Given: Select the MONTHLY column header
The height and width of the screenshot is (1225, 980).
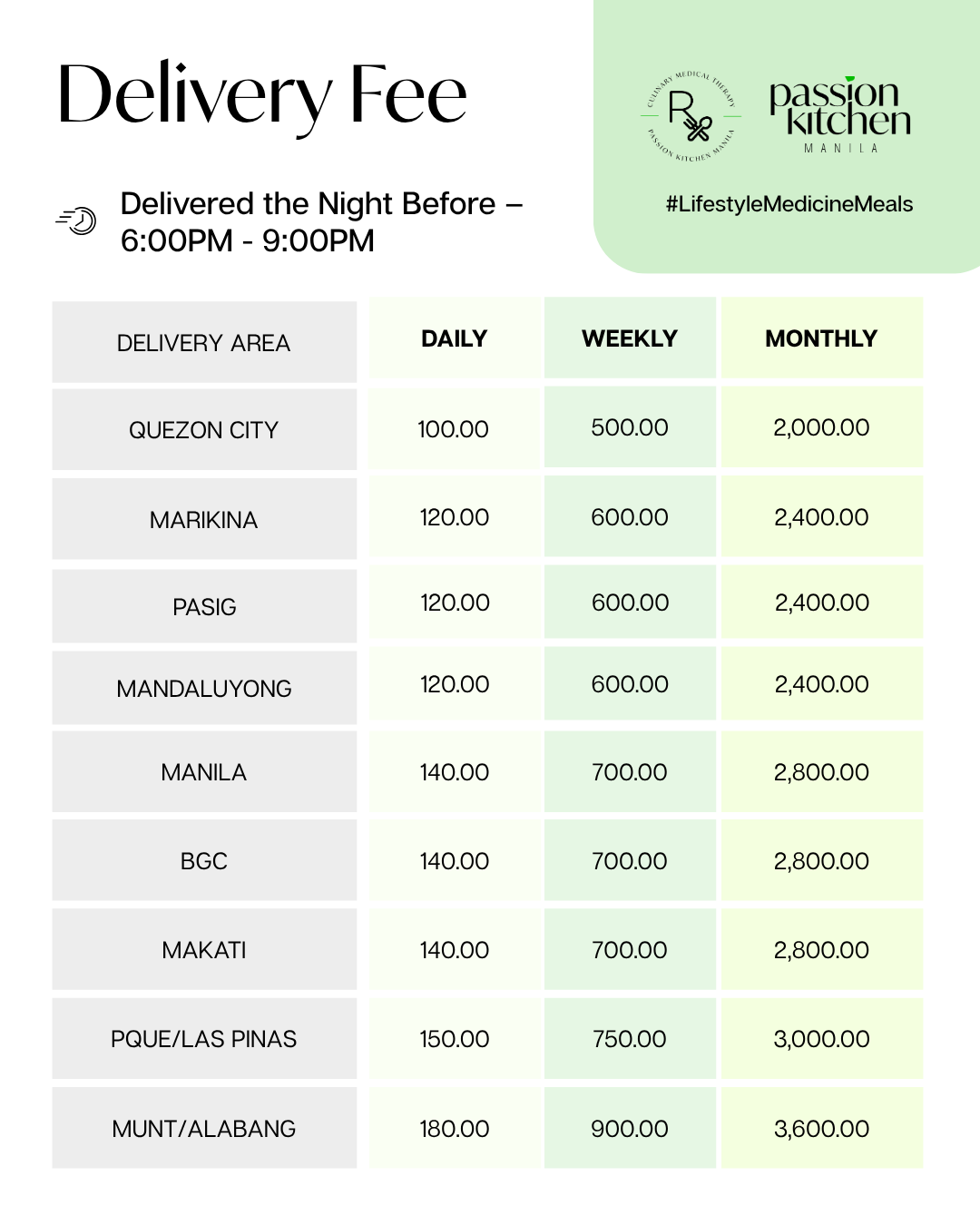Looking at the screenshot, I should (821, 338).
